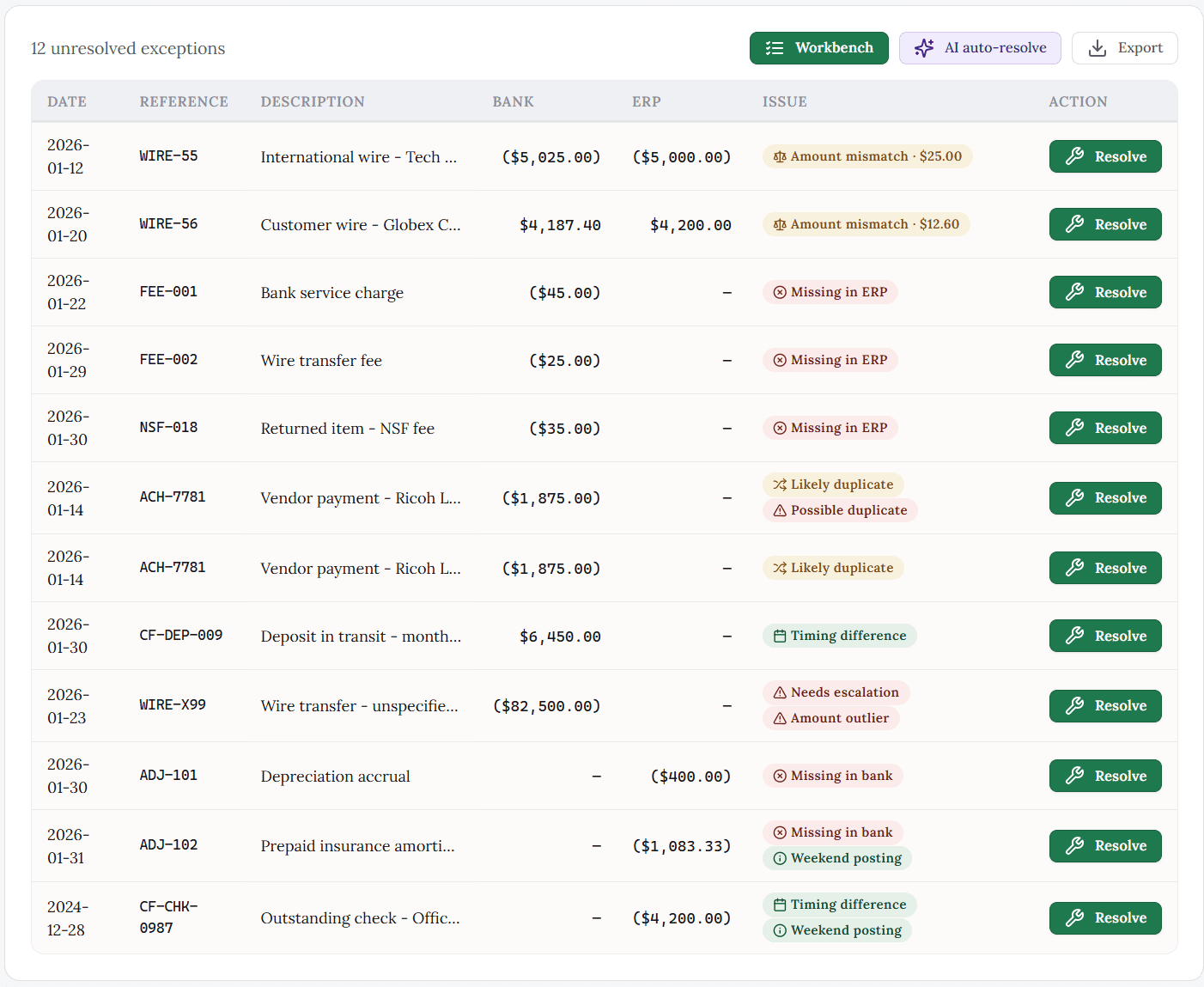Image resolution: width=1204 pixels, height=987 pixels.
Task: Click the ERP column header
Action: tap(647, 101)
